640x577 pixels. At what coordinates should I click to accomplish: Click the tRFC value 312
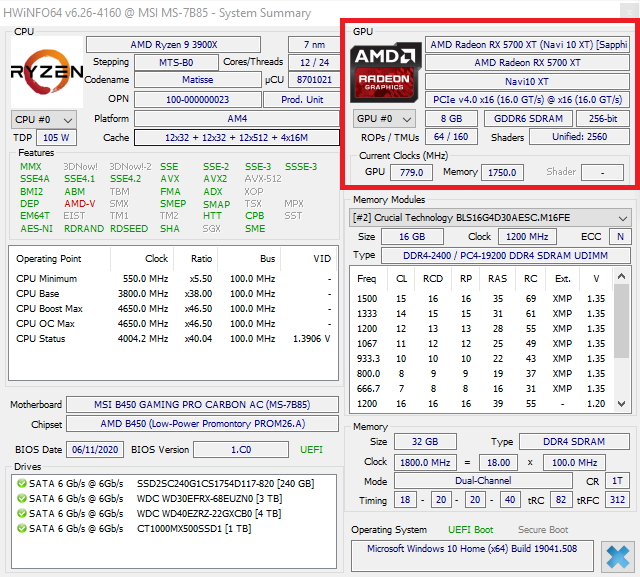[x=617, y=500]
